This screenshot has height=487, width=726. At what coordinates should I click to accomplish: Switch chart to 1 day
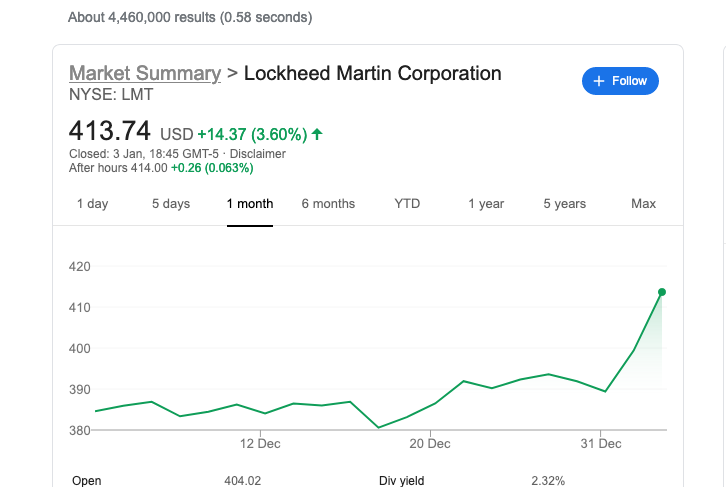[93, 204]
